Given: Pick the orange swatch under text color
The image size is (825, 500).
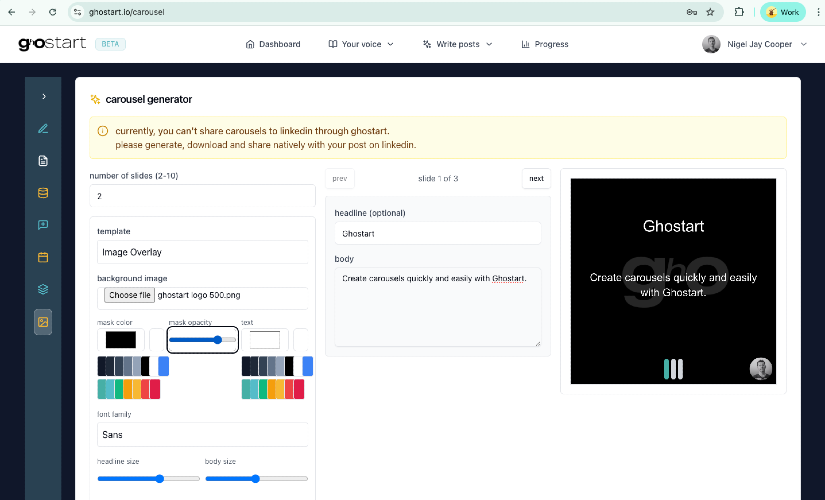Looking at the screenshot, I should click(x=272, y=389).
